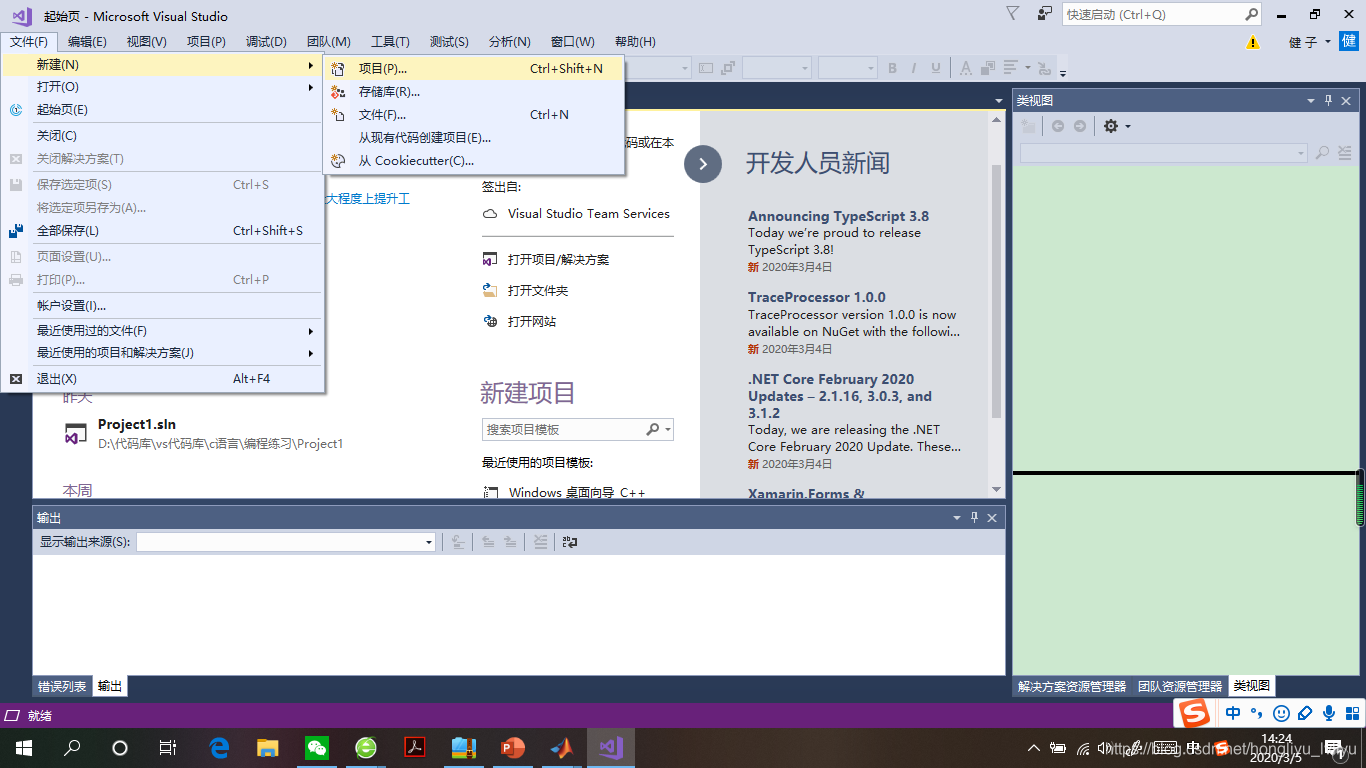This screenshot has width=1366, height=768.
Task: Toggle Underline formatting in toolbar
Action: click(x=936, y=68)
